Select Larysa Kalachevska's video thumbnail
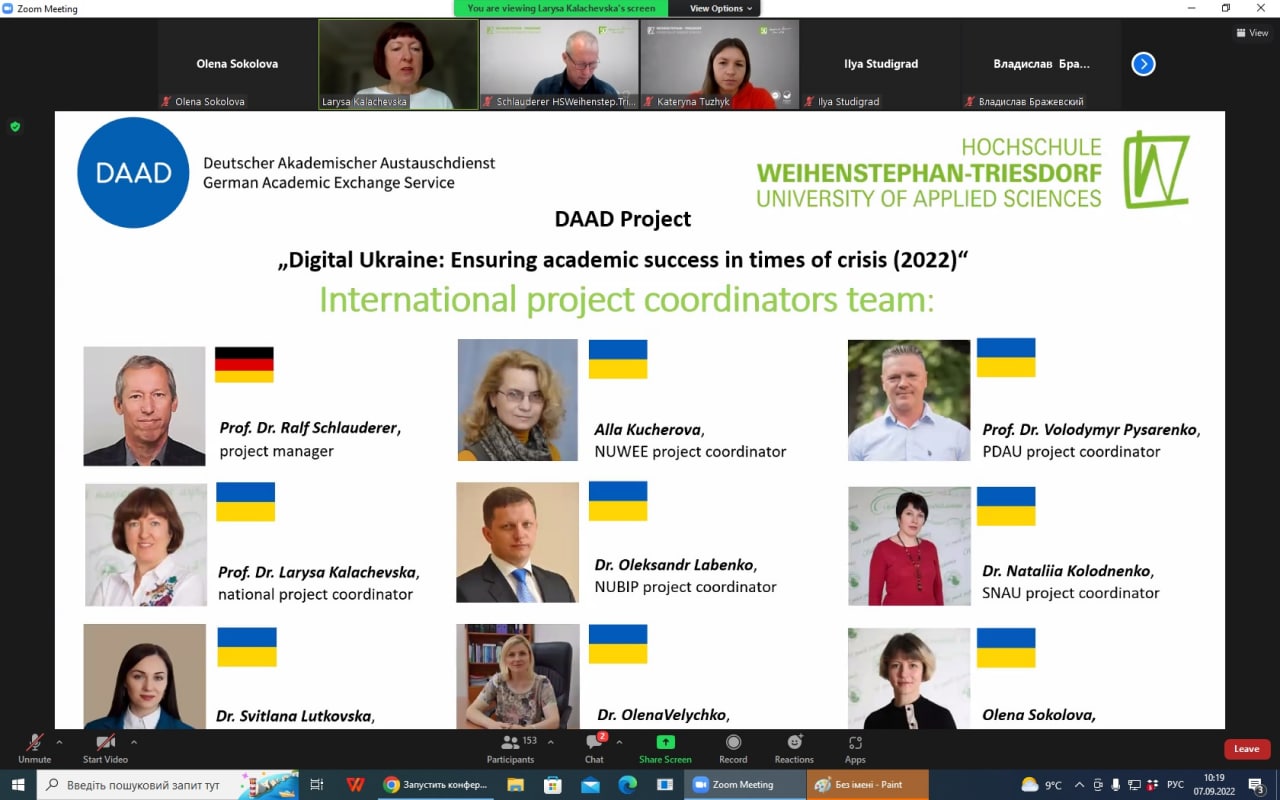 coord(398,64)
